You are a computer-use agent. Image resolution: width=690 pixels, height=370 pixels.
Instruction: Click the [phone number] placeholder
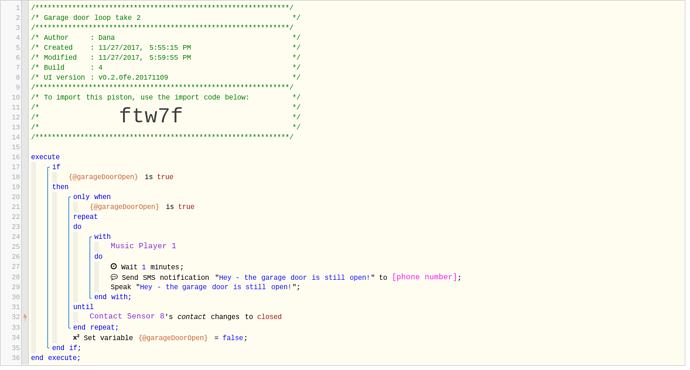point(425,277)
